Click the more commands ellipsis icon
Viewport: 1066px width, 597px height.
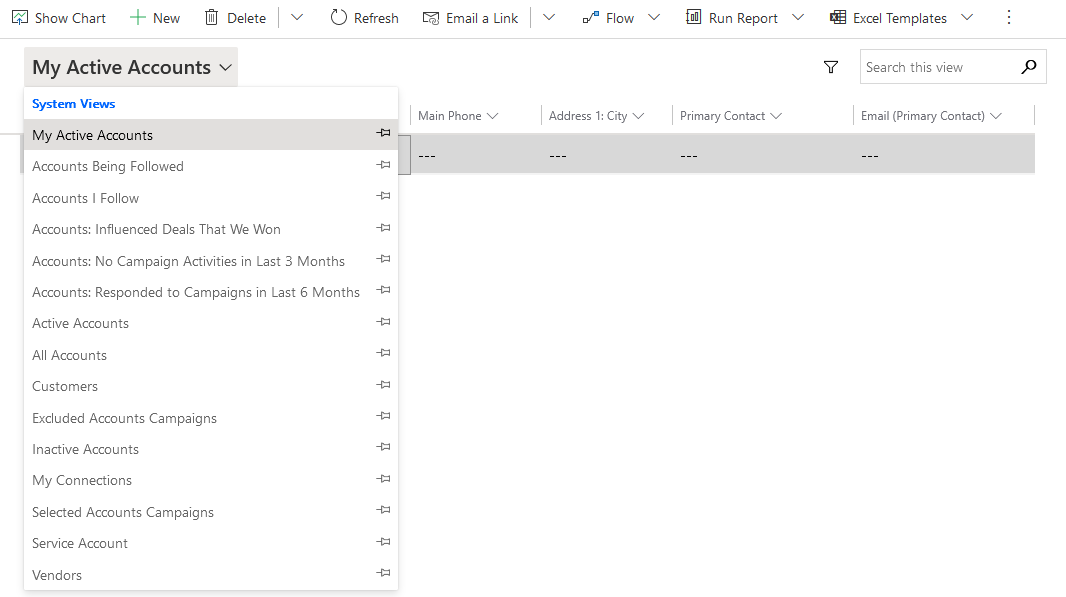[1009, 17]
